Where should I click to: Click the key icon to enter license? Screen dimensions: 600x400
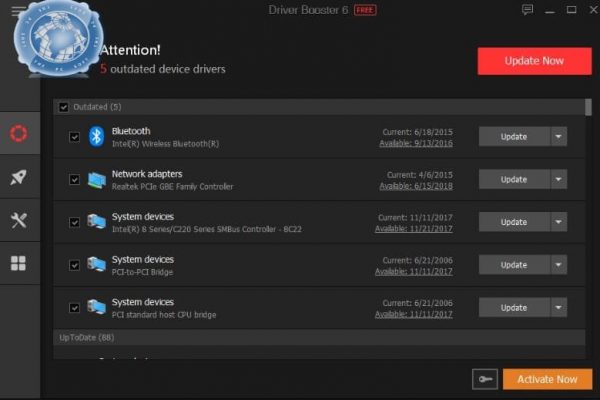pyautogui.click(x=485, y=379)
